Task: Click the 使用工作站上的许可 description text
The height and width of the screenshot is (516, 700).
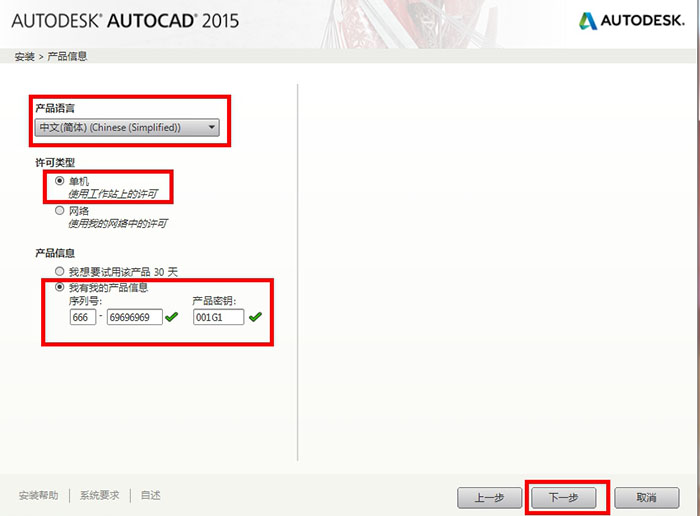Action: 113,194
